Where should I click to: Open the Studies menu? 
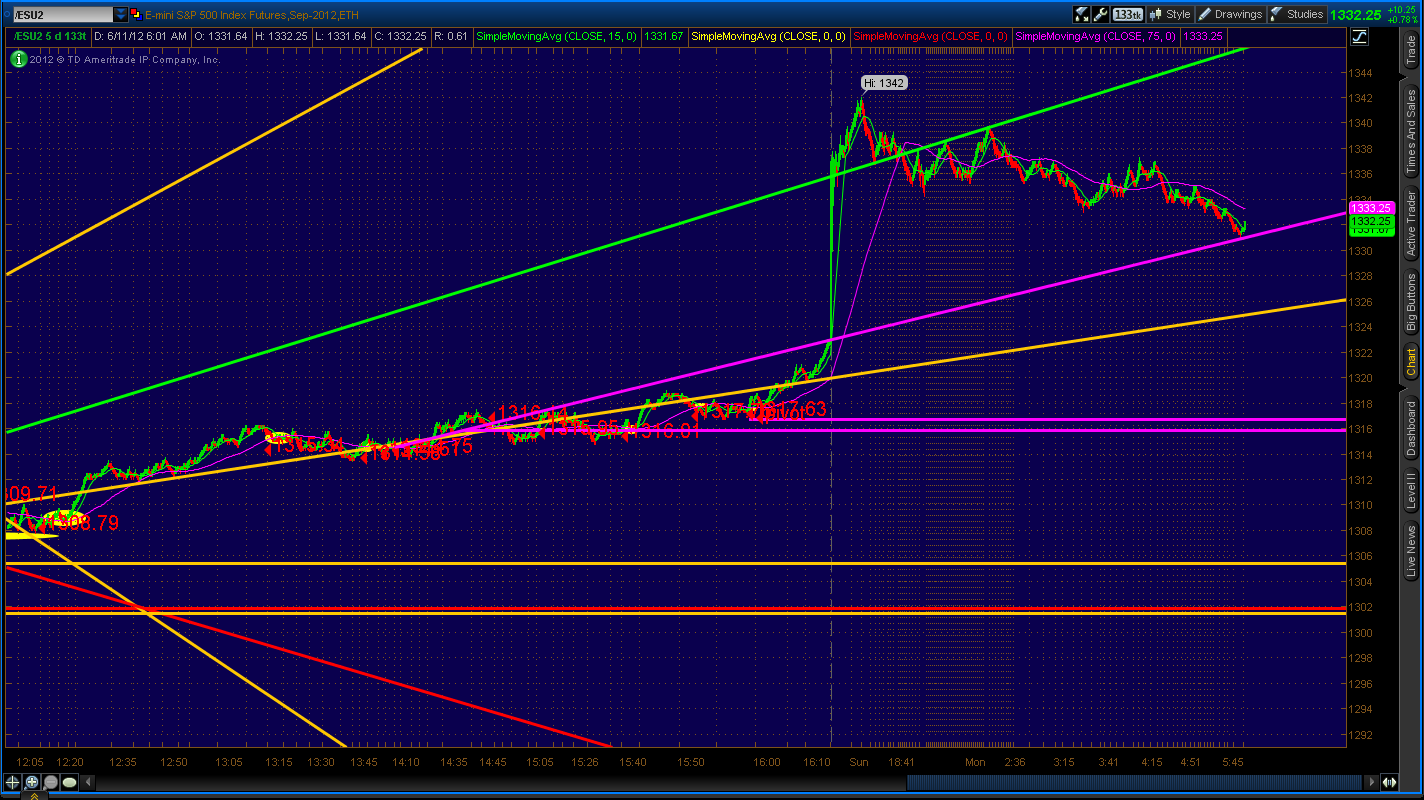tap(1297, 14)
